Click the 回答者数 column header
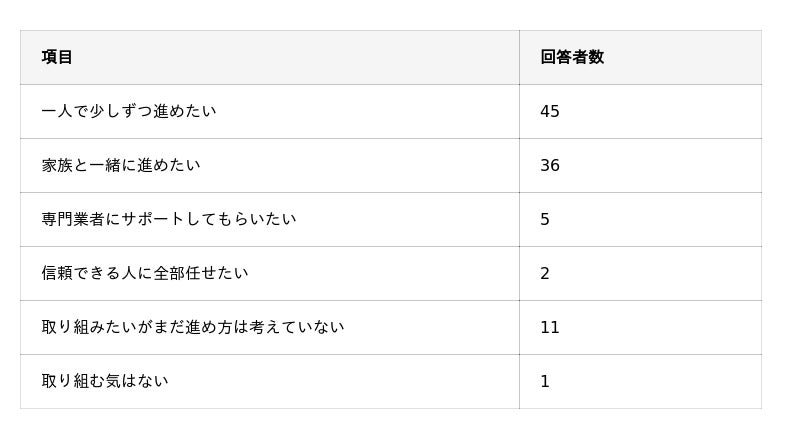800x439 pixels. [x=571, y=57]
